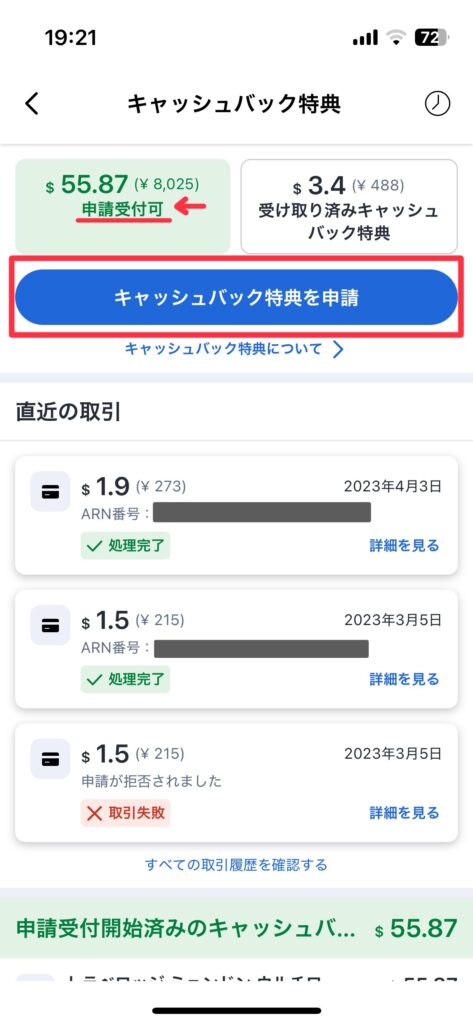Image resolution: width=473 pixels, height=1024 pixels.
Task: Select the $55.87 申請受付可 card
Action: pos(123,206)
